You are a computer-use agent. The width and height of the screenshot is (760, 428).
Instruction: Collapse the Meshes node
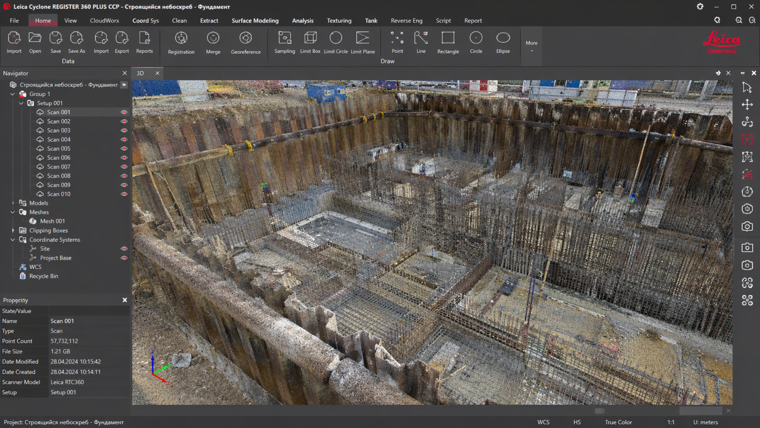pyautogui.click(x=13, y=212)
